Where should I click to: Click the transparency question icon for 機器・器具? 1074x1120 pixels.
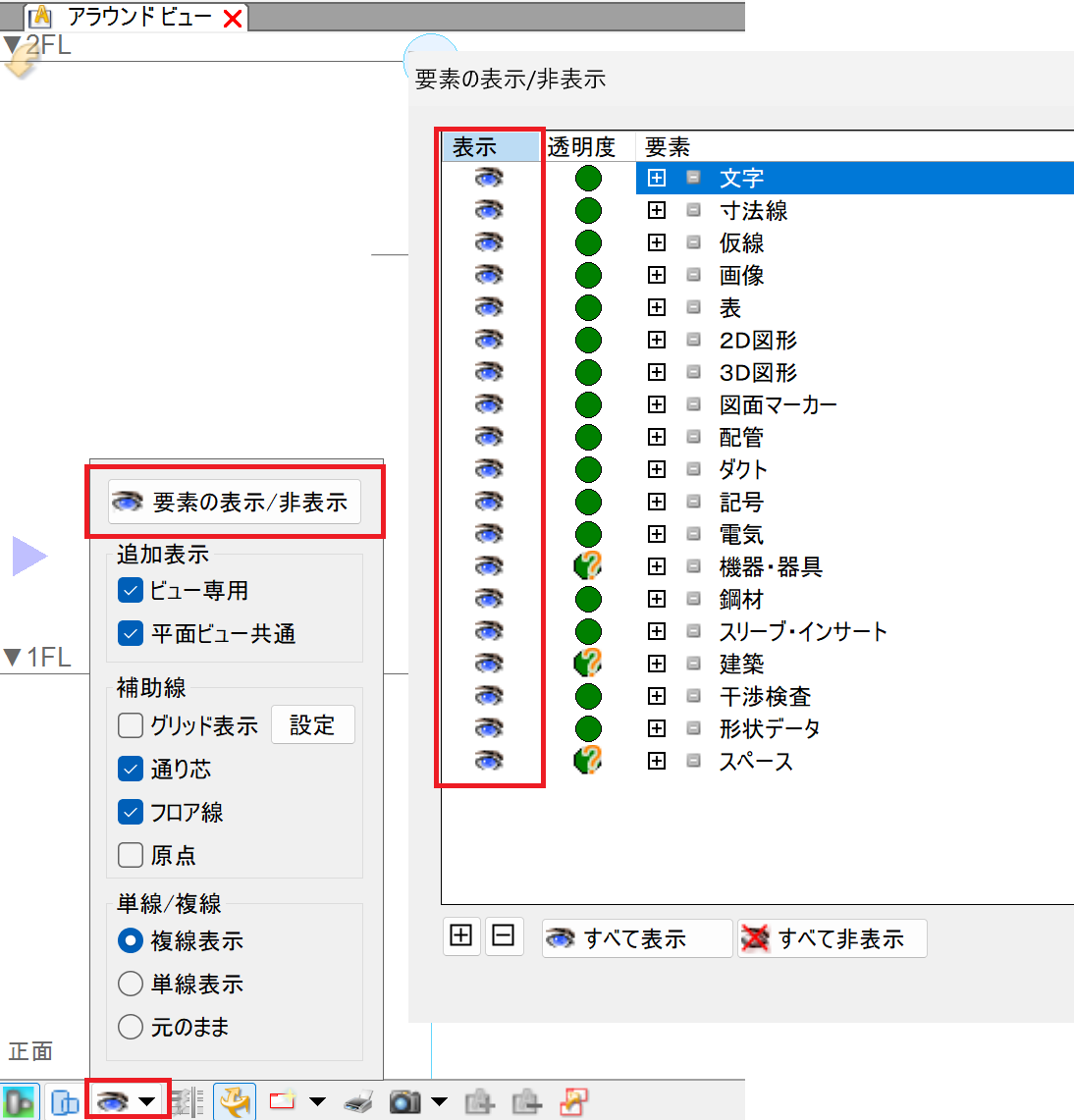(587, 566)
